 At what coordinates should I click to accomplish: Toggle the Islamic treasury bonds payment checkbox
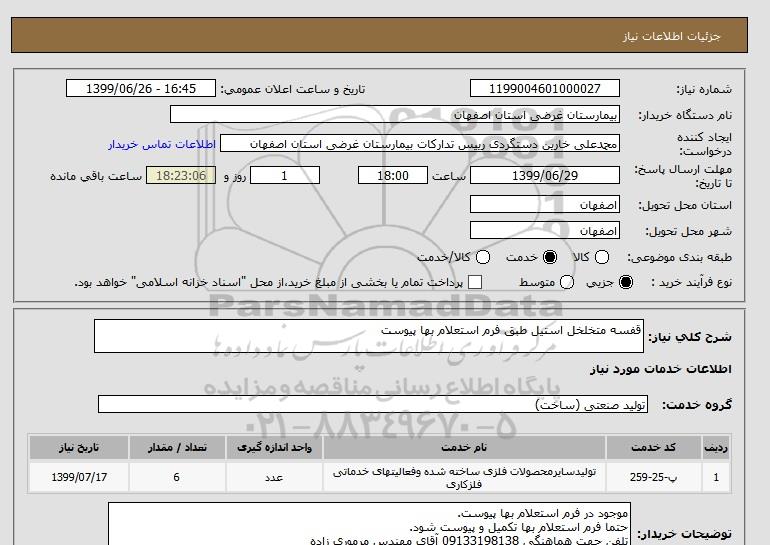[475, 282]
